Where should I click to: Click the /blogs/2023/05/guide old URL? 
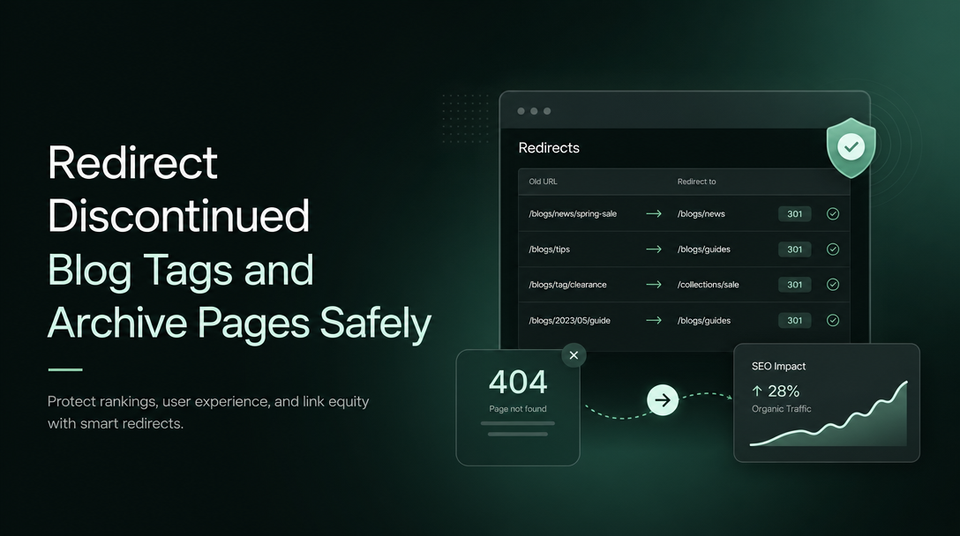(x=569, y=320)
